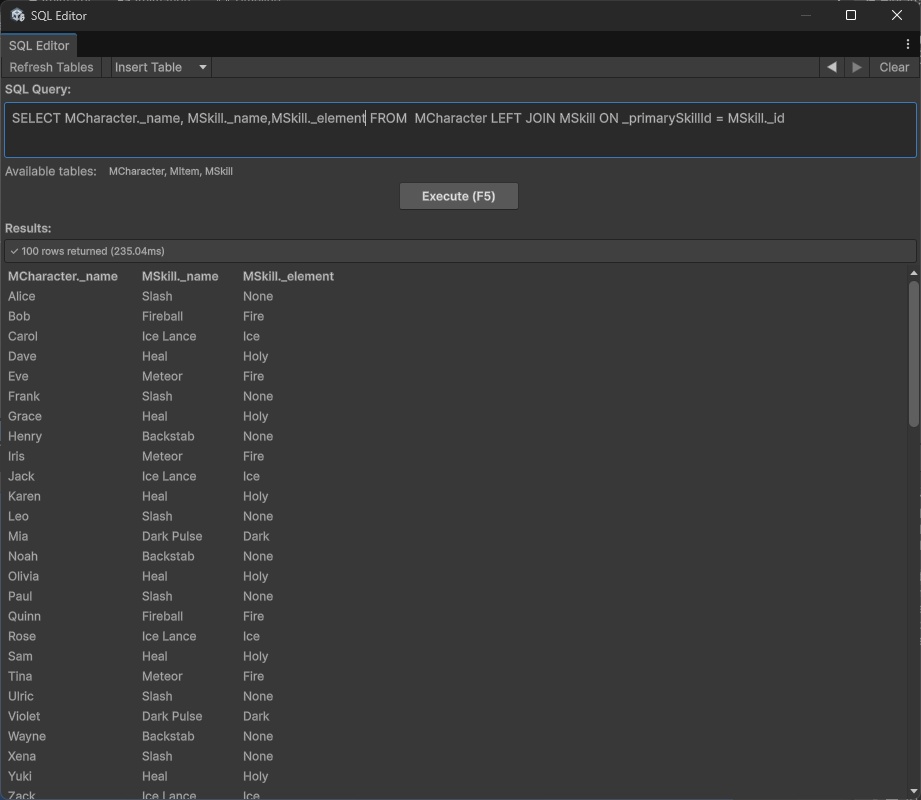The image size is (921, 800).
Task: Click the MCharacter._name column header
Action: (x=63, y=276)
